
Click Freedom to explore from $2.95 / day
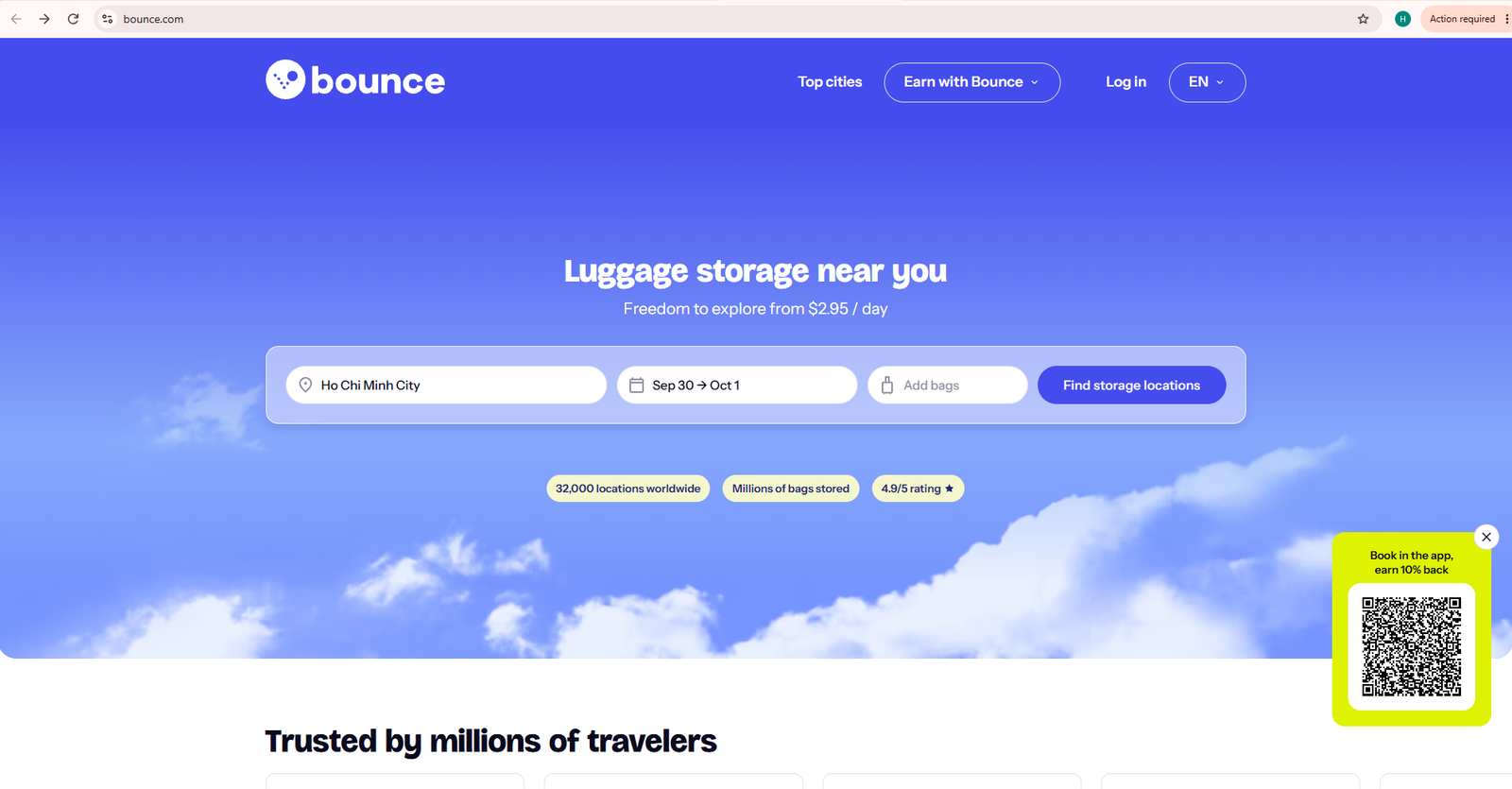755,309
